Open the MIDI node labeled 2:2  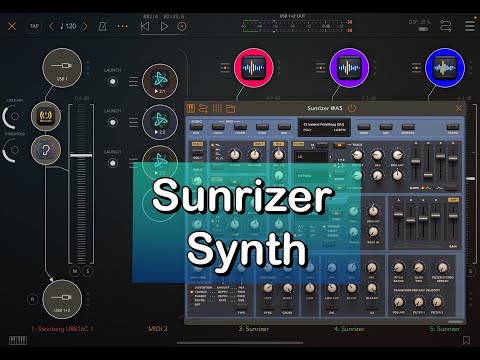point(160,122)
